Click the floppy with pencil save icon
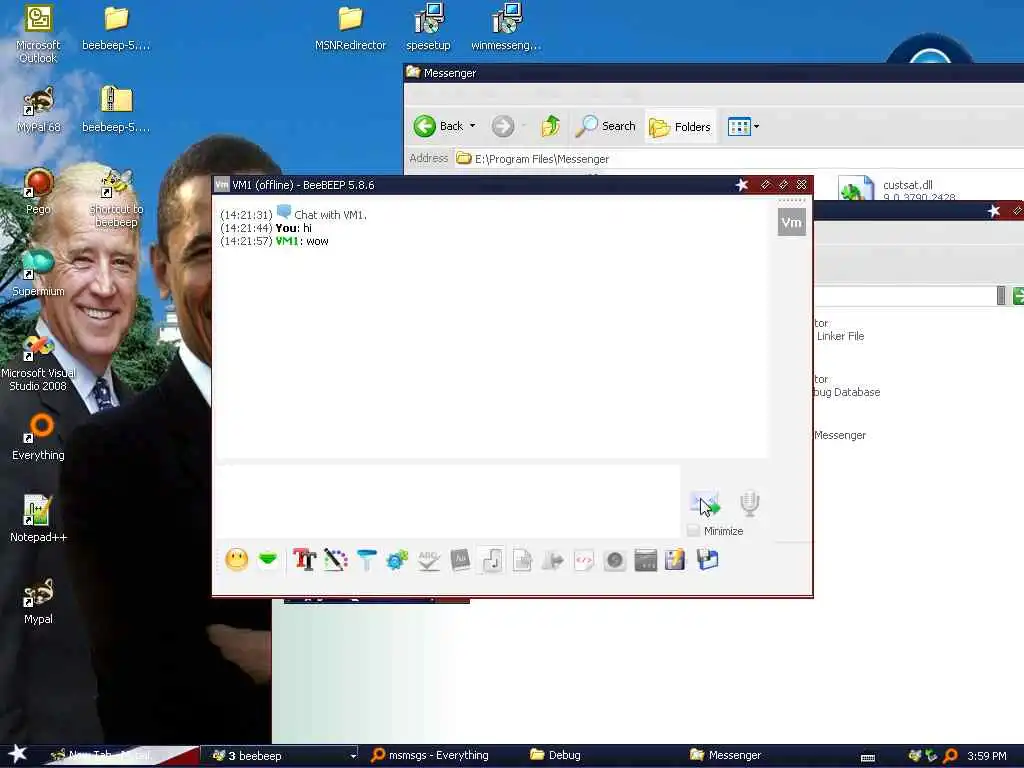Image resolution: width=1024 pixels, height=768 pixels. coord(675,560)
